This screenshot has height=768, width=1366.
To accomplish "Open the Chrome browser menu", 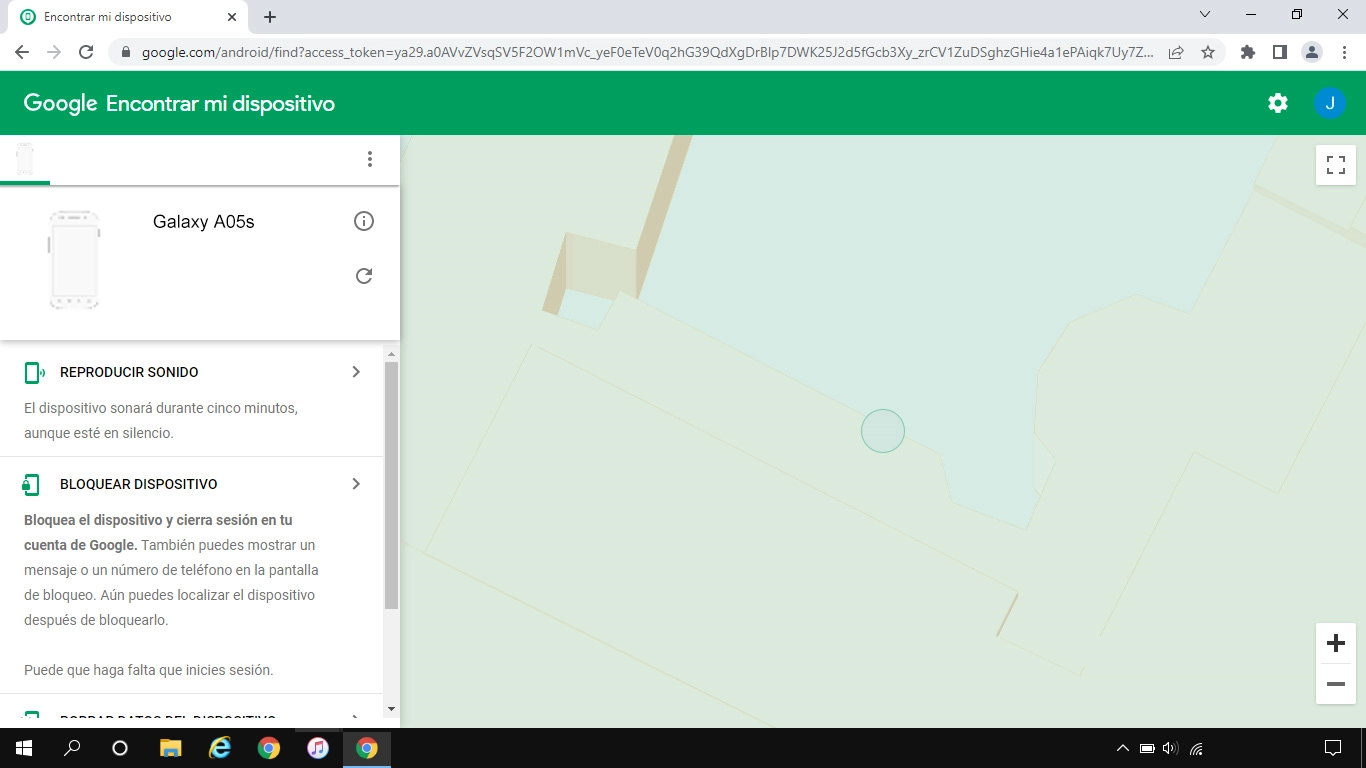I will point(1344,51).
